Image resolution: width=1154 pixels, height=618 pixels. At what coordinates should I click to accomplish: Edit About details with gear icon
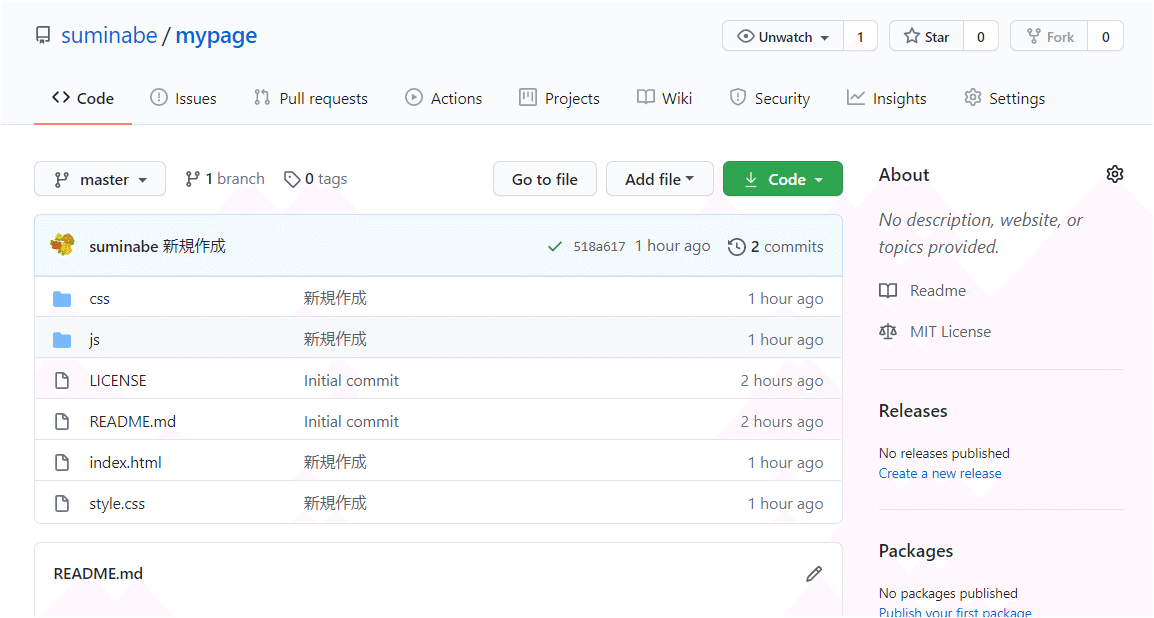tap(1114, 174)
